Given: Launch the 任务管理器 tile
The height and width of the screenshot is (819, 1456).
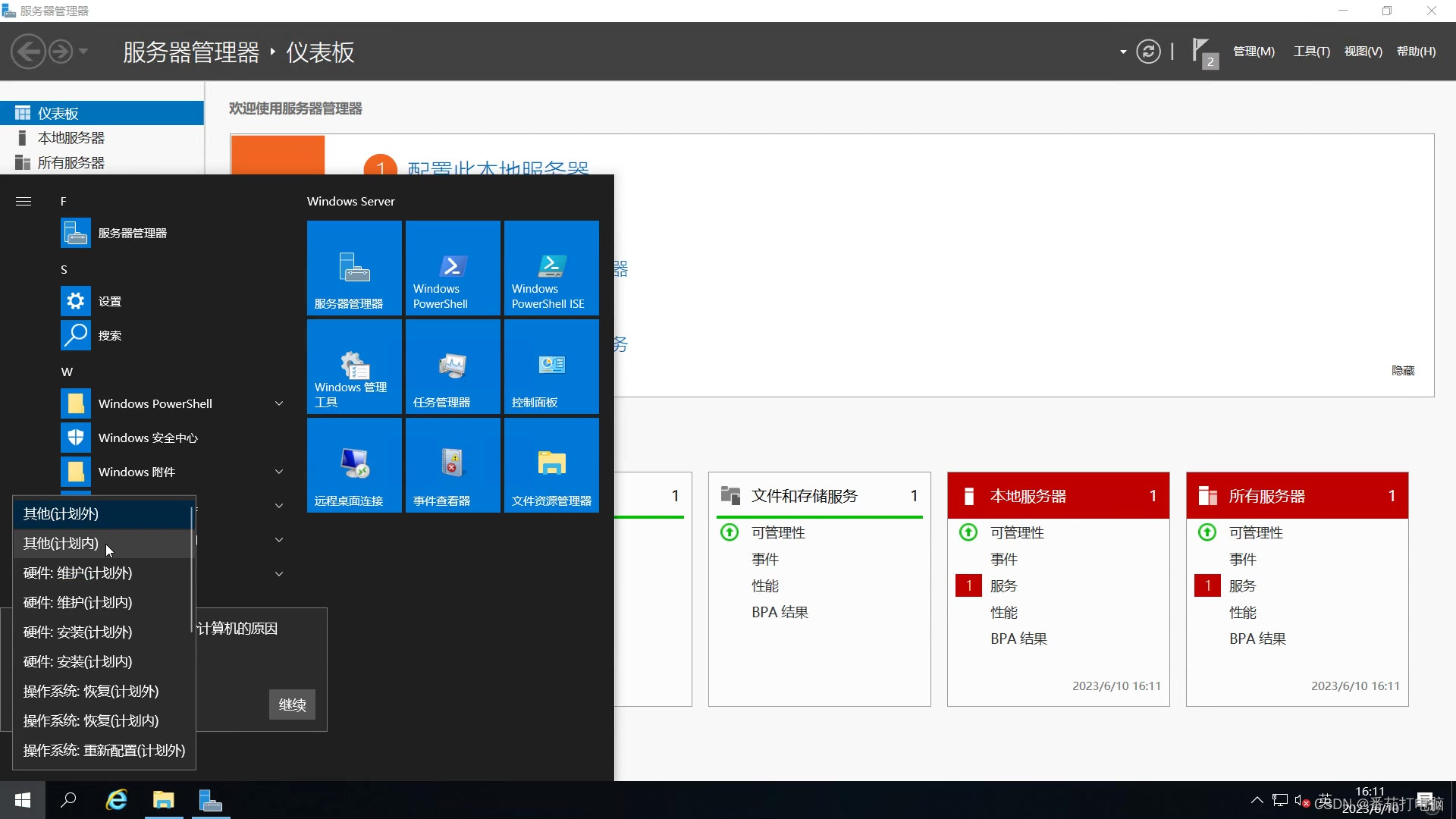Looking at the screenshot, I should point(453,366).
